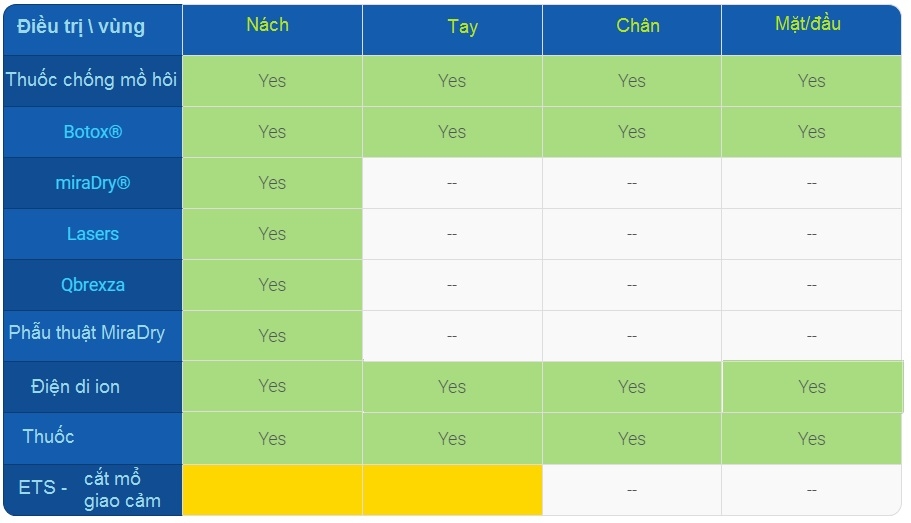This screenshot has width=911, height=523.
Task: Click Yes cell for miraDry under Nách
Action: tap(272, 183)
